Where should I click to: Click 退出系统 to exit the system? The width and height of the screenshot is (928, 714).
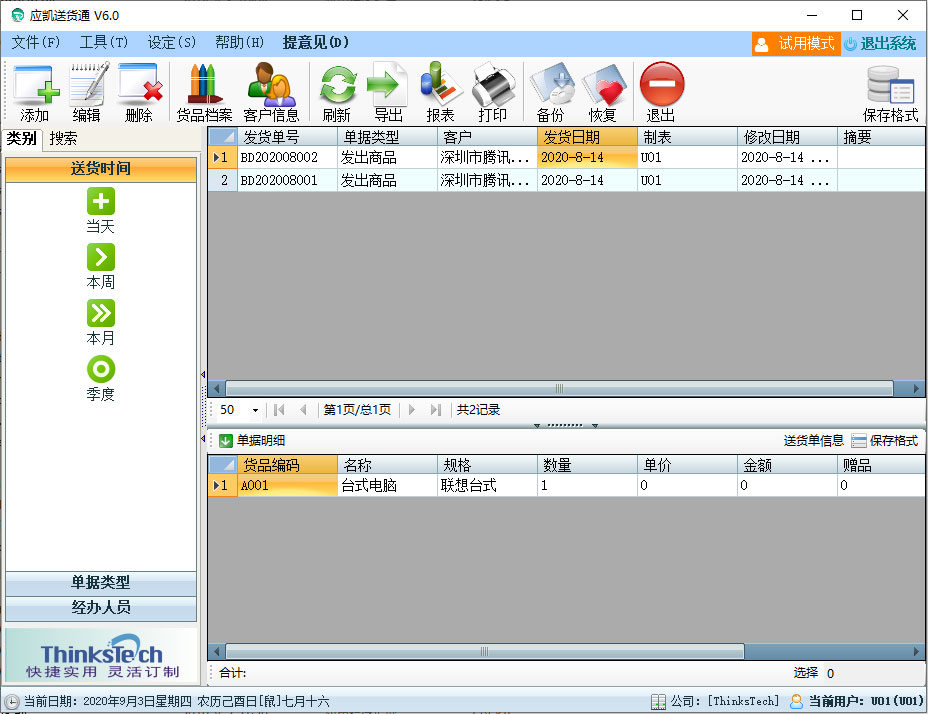[880, 44]
